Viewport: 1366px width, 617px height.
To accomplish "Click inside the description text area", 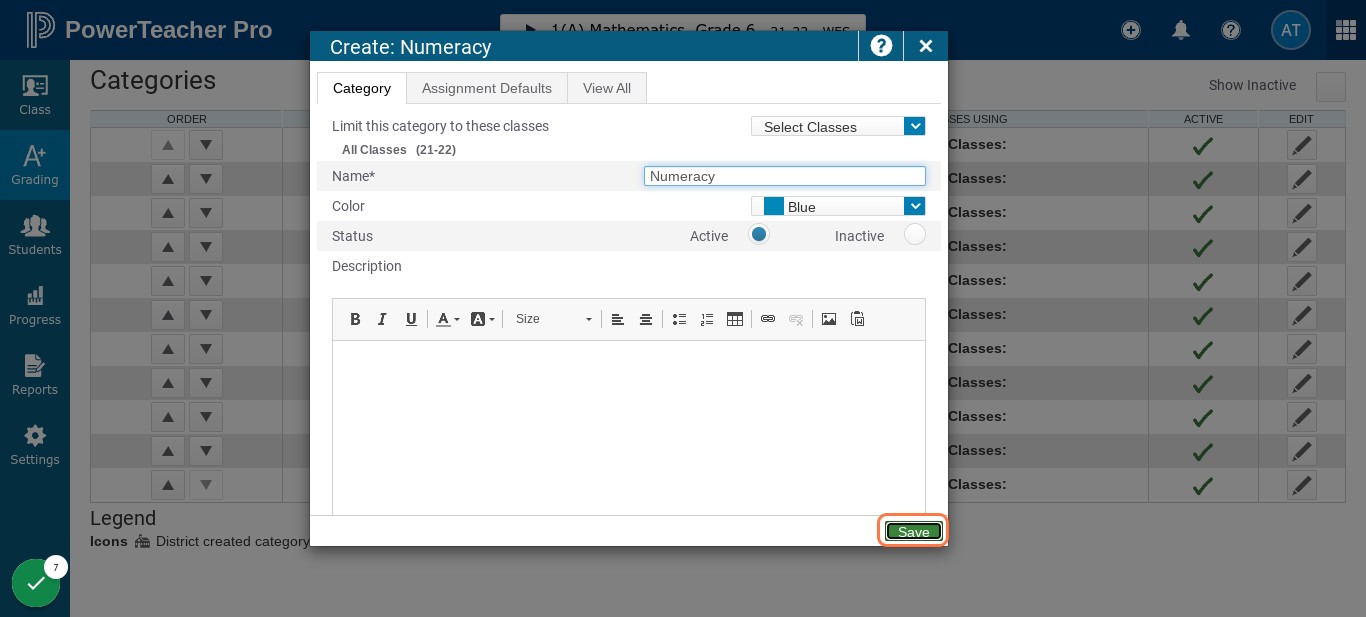I will pos(629,427).
